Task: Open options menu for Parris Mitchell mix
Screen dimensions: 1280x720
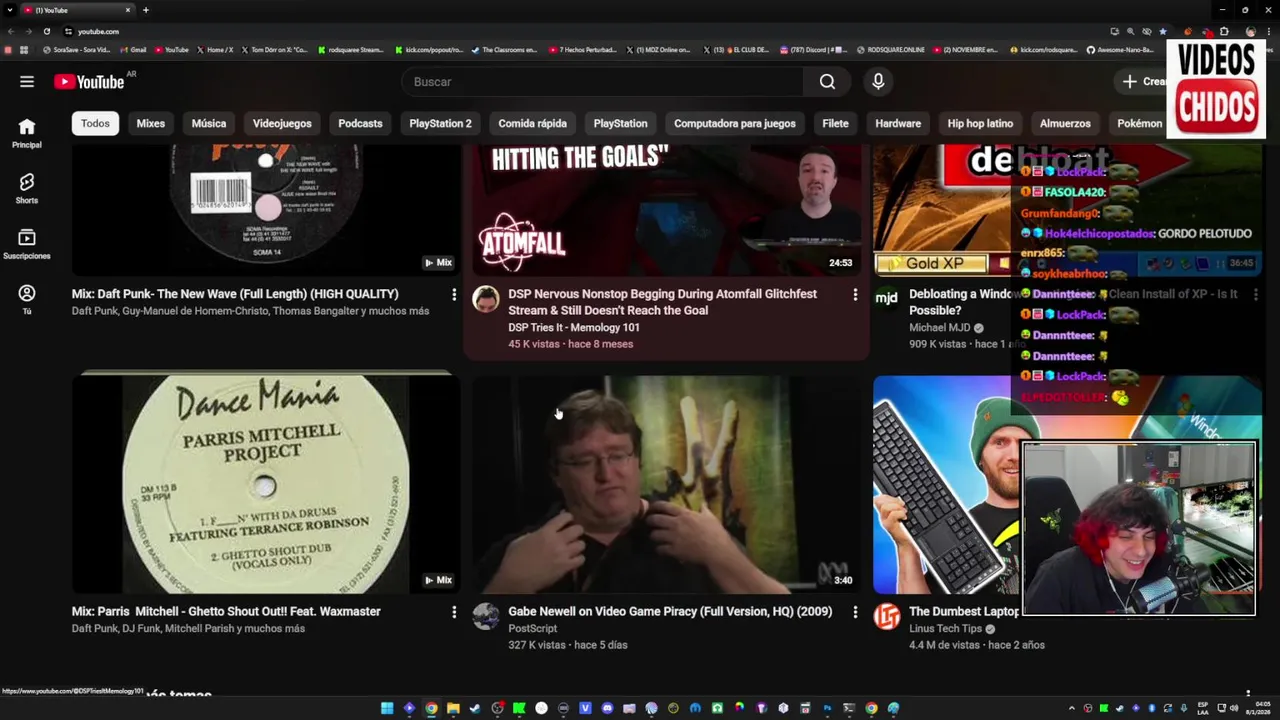Action: coord(454,612)
